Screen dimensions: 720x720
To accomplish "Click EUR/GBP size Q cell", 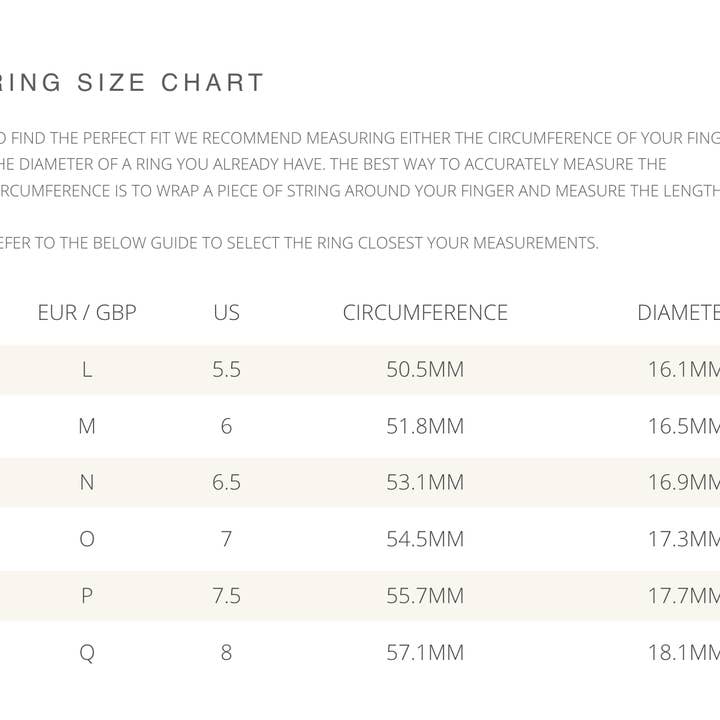I will (87, 653).
